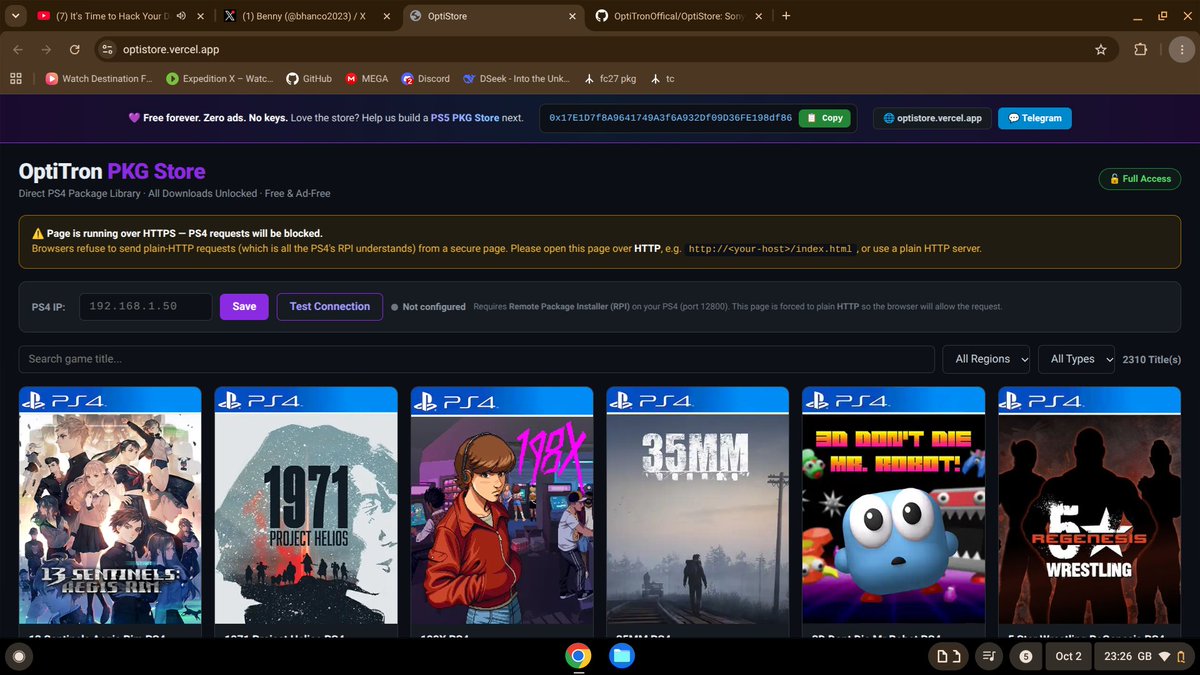Launch Chrome from the shelf
1200x675 pixels.
tap(577, 656)
